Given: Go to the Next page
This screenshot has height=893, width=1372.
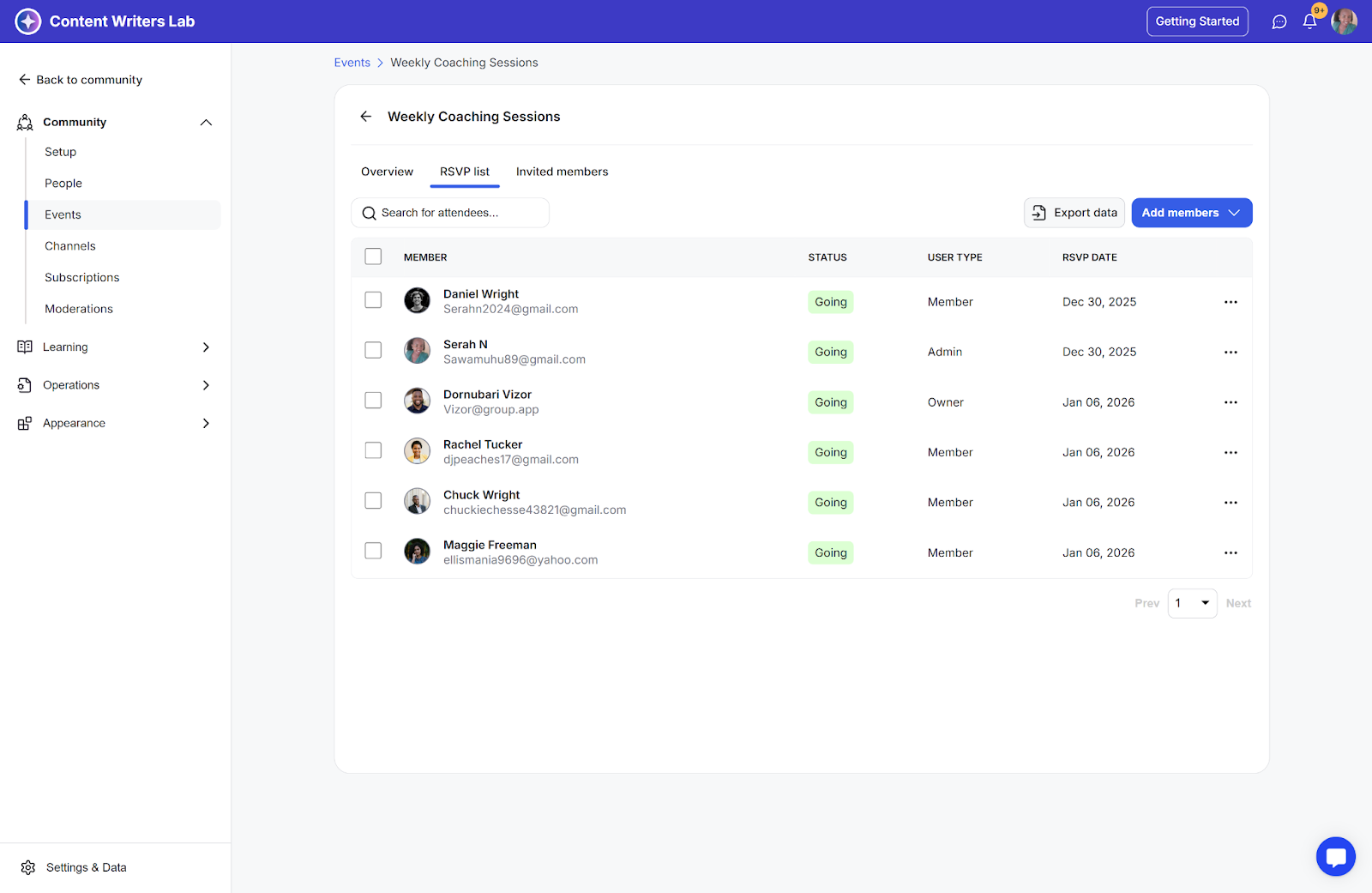Looking at the screenshot, I should click(1238, 604).
